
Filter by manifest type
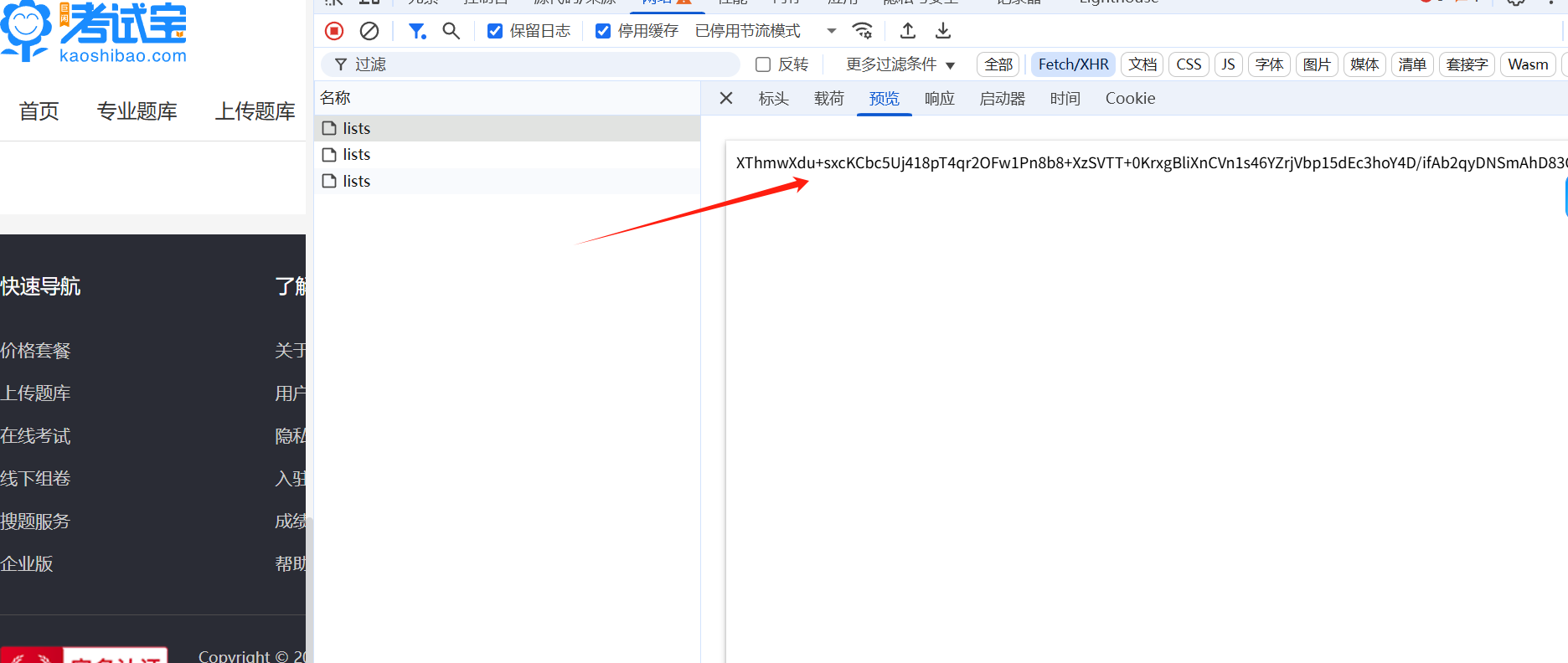1412,64
